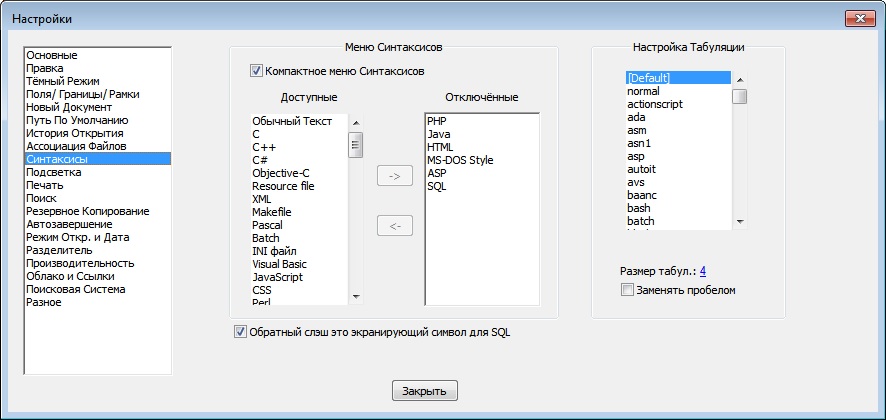886x420 pixels.
Task: Click scroll up arrow in tabulation list
Action: (x=740, y=77)
